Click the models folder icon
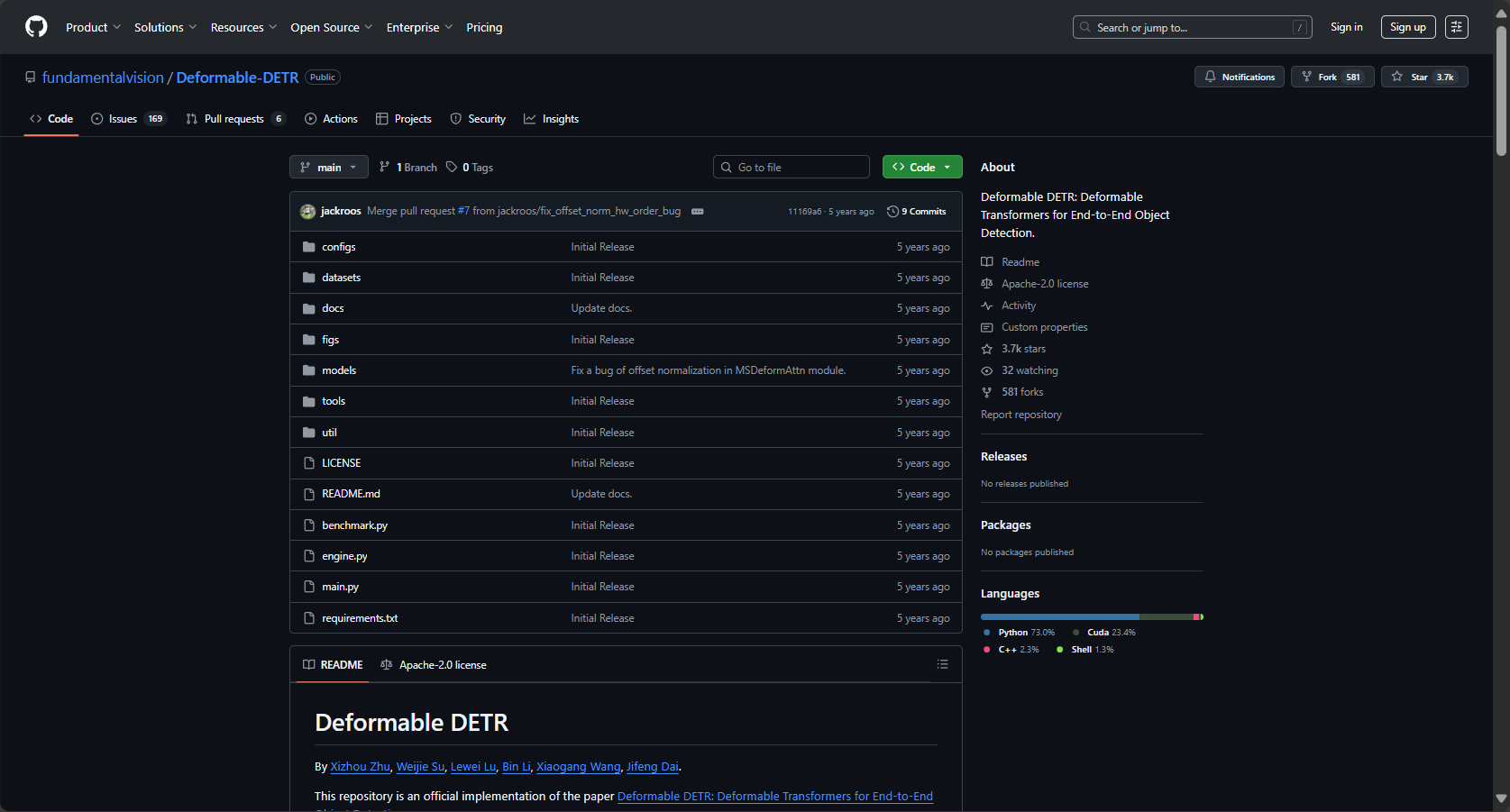The width and height of the screenshot is (1510, 812). tap(309, 370)
